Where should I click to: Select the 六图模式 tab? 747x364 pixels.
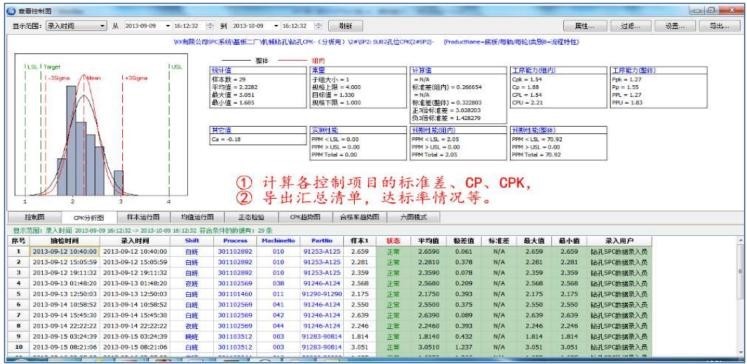pyautogui.click(x=414, y=217)
